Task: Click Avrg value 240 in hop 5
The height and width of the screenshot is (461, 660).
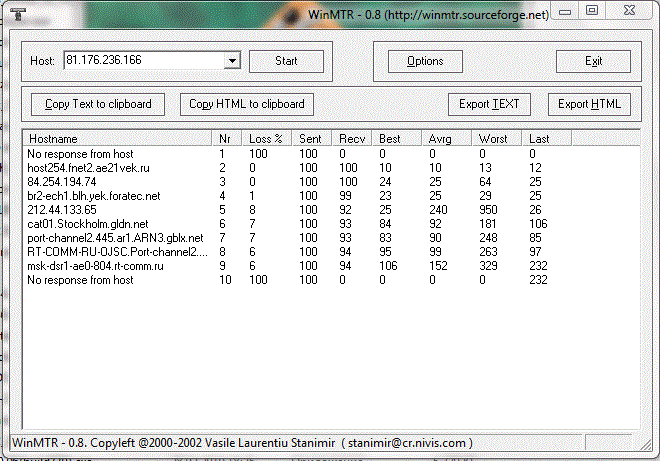Action: [x=438, y=210]
